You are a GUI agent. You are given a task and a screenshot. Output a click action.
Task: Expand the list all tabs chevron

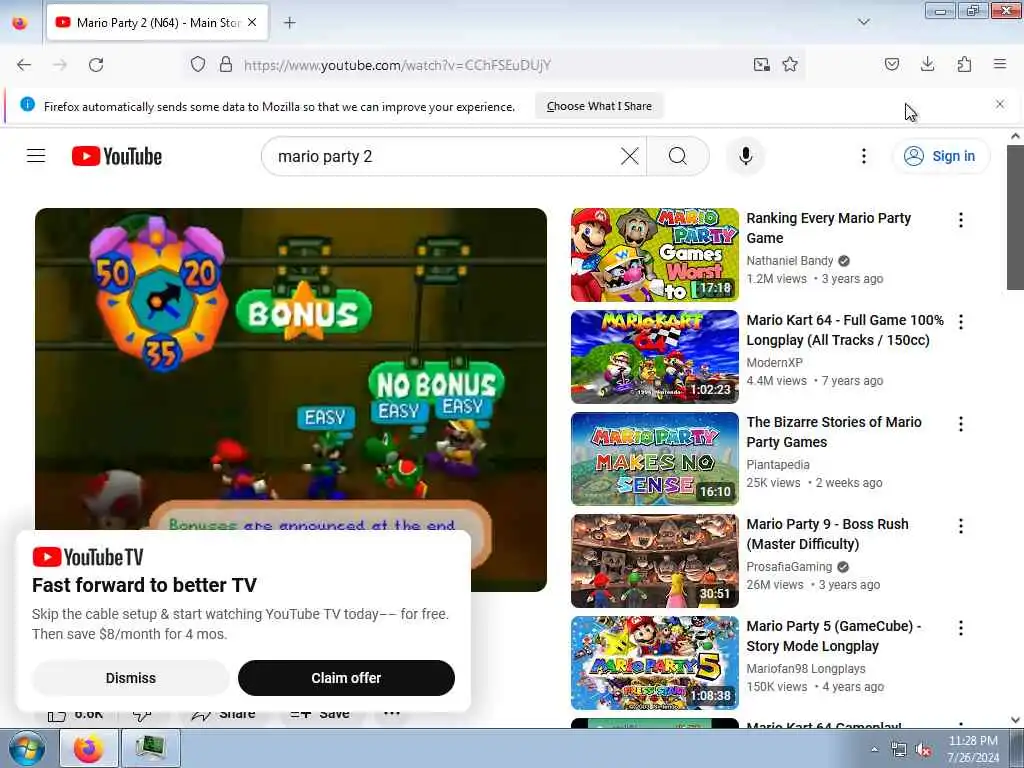[x=864, y=22]
